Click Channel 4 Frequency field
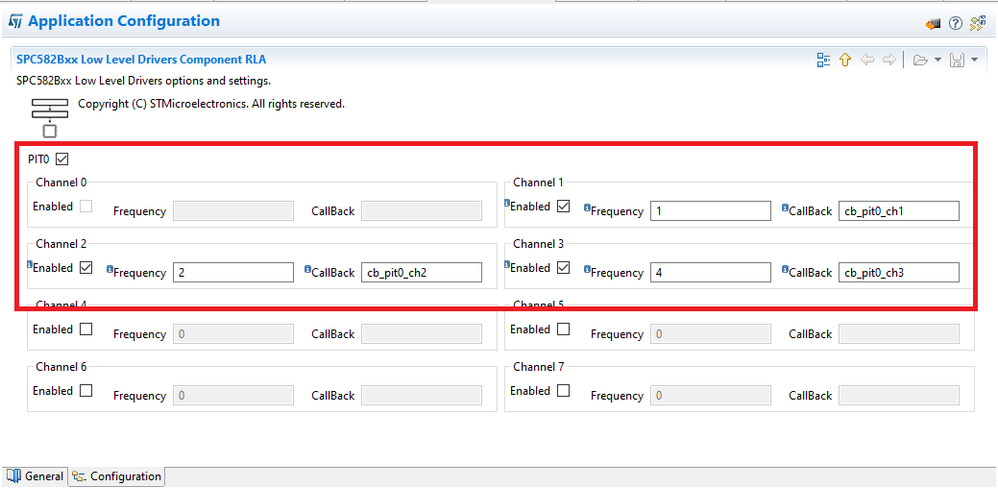 point(233,333)
